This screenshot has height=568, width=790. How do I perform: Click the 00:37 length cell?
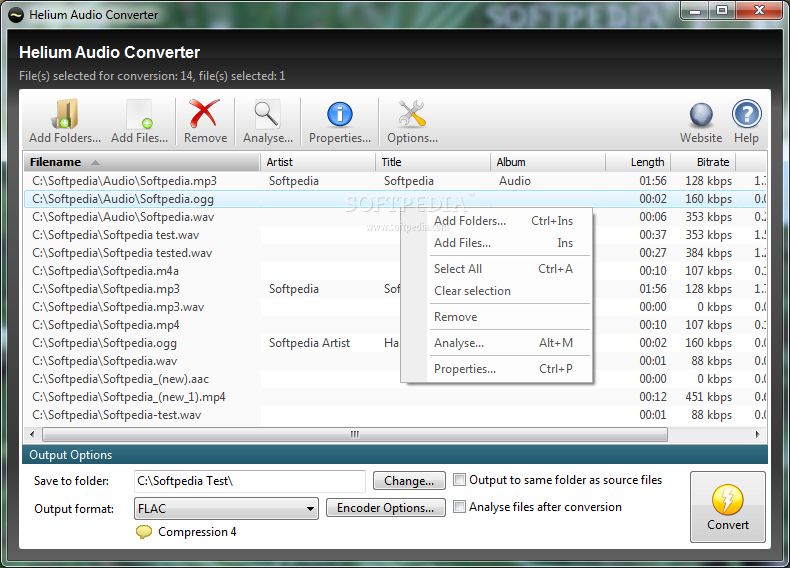(x=653, y=235)
